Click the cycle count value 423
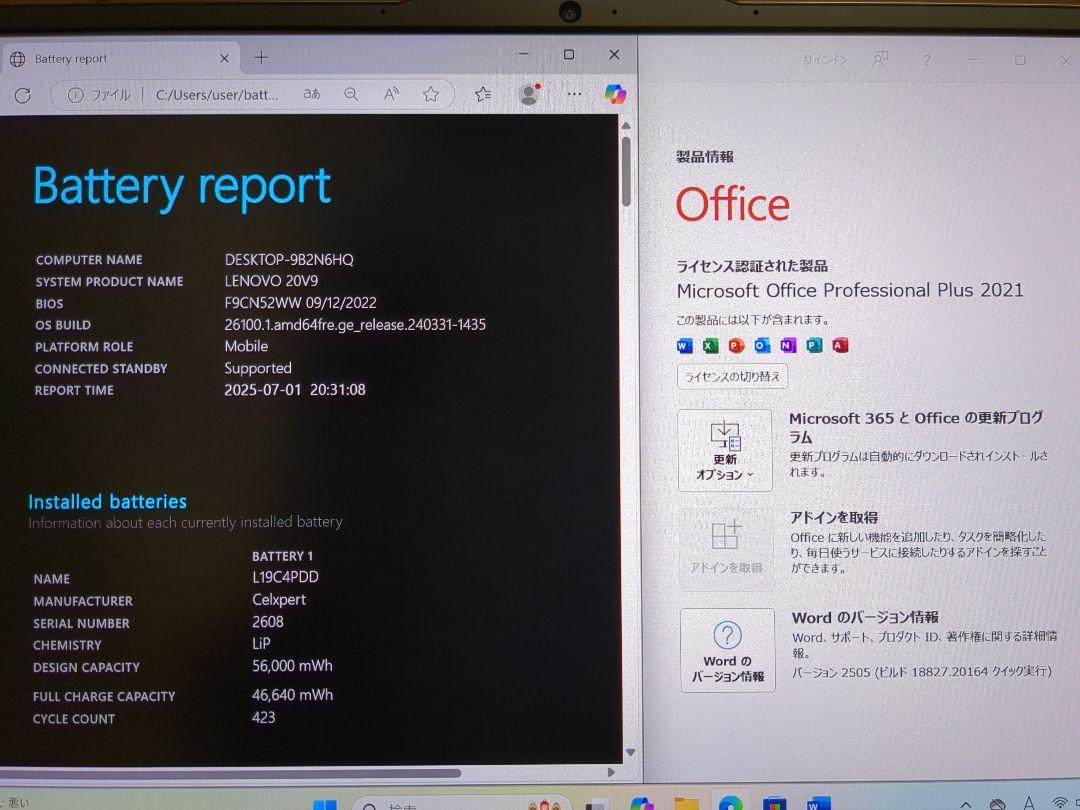 coord(264,717)
